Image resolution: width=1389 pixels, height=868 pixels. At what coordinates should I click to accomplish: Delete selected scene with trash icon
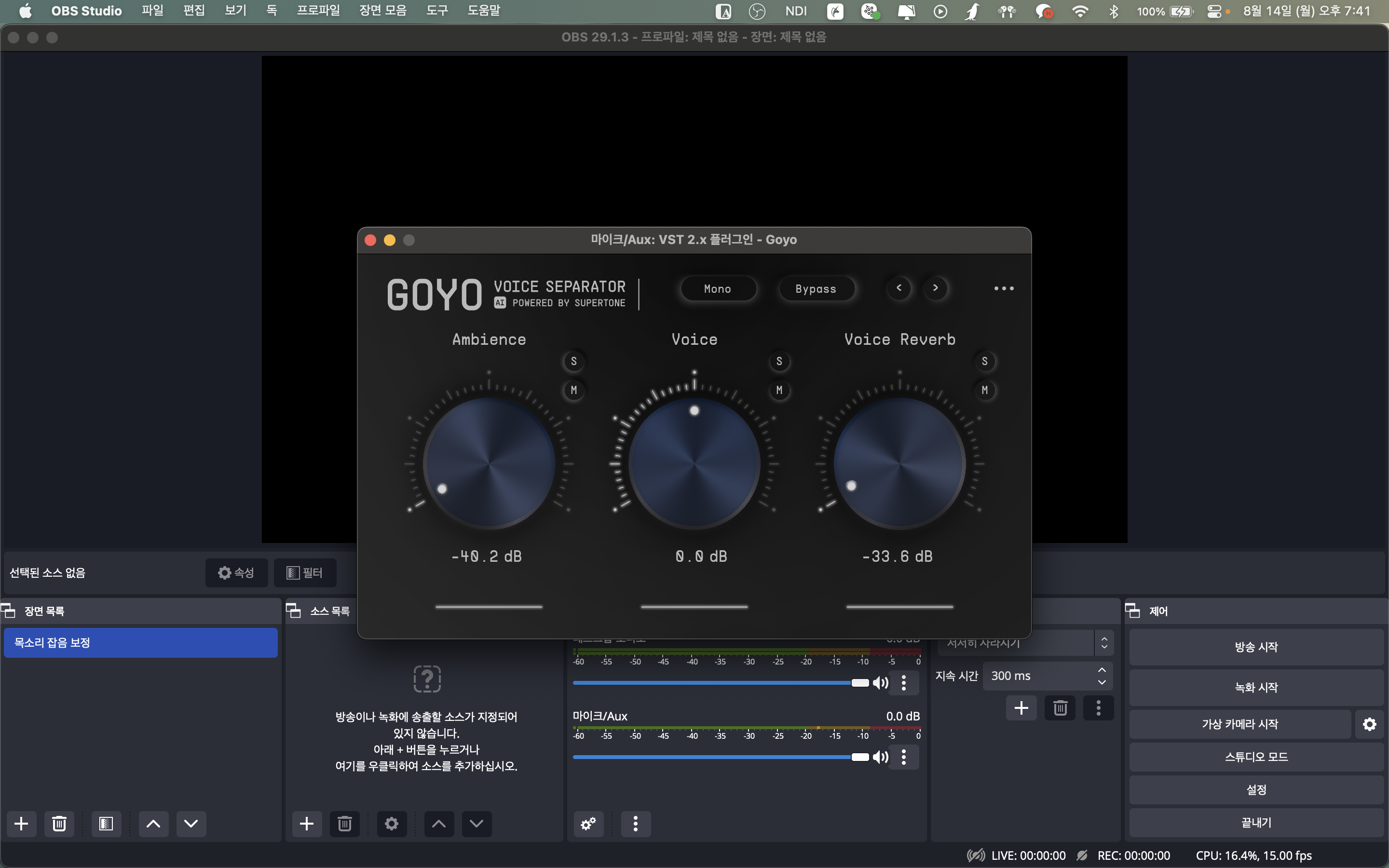pos(59,824)
